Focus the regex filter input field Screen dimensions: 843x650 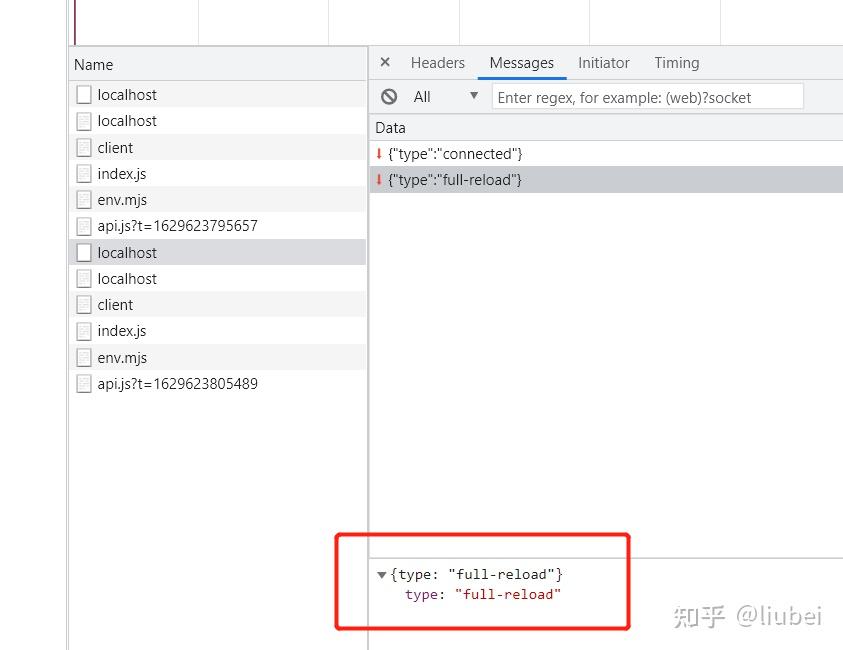(648, 97)
